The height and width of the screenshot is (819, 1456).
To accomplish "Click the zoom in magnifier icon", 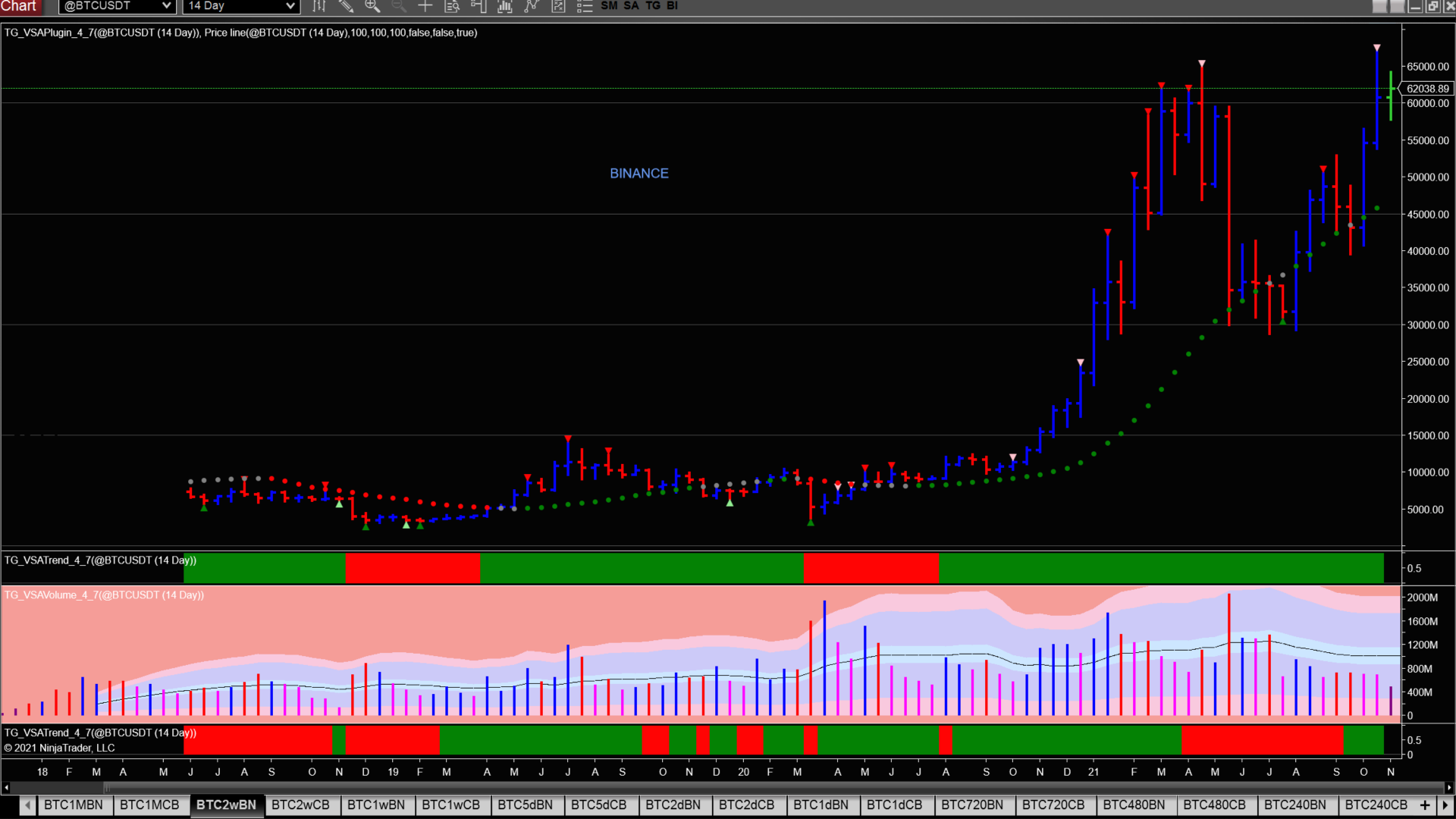I will coord(372,6).
